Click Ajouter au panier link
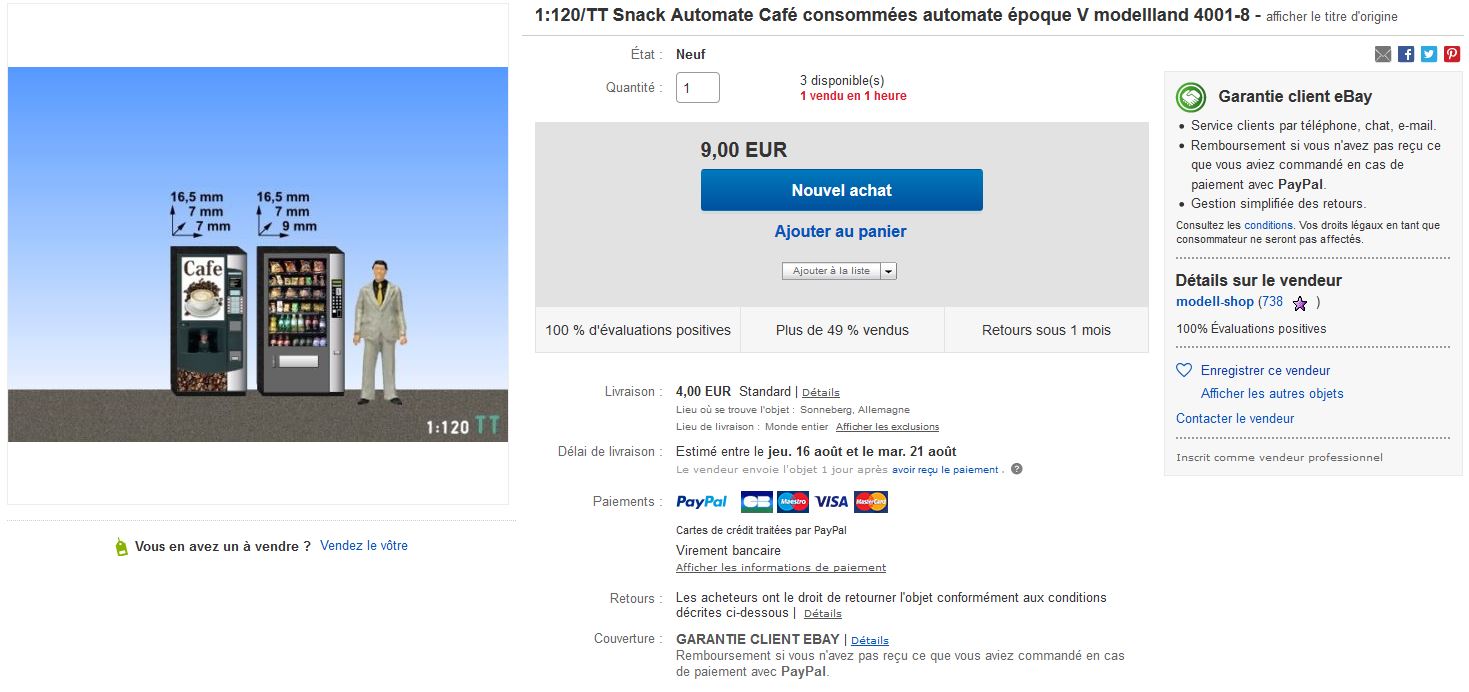Viewport: 1469px width, 692px height. (x=840, y=231)
